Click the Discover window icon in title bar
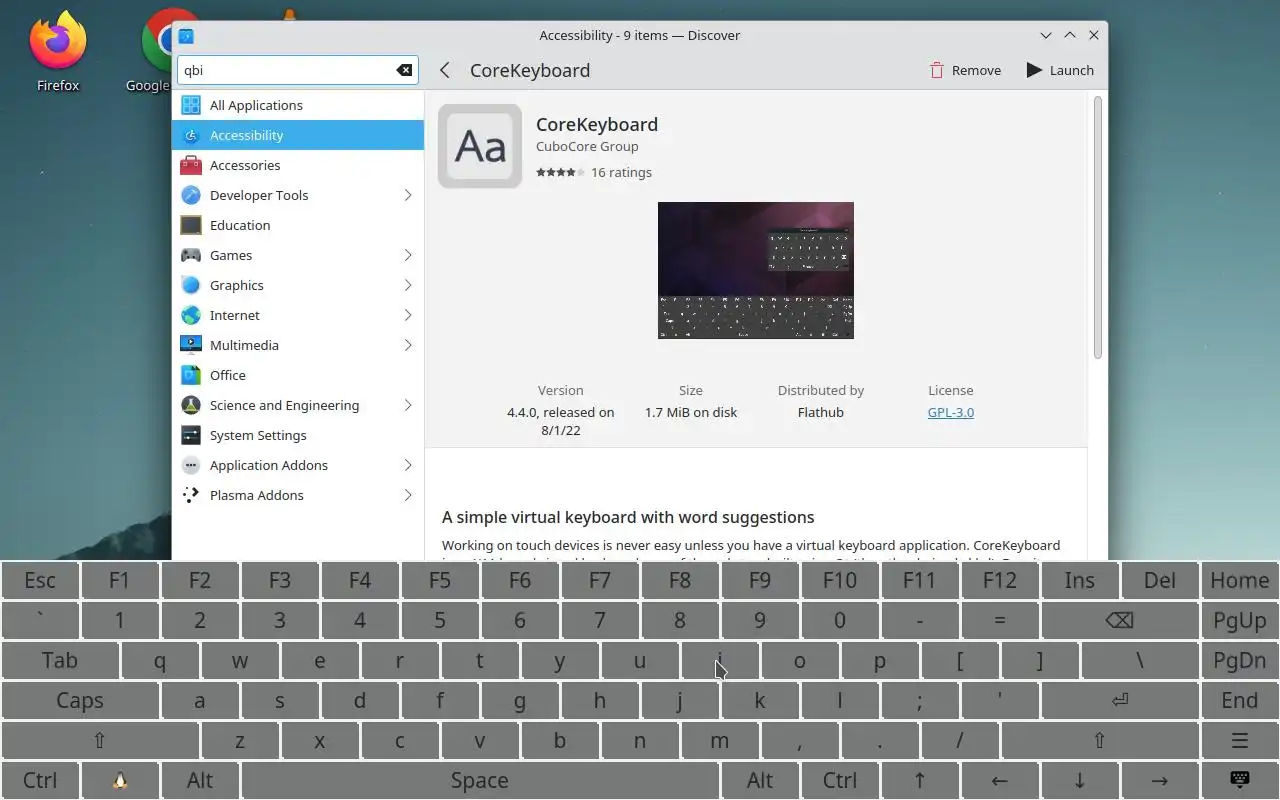The image size is (1280, 800). coord(186,35)
